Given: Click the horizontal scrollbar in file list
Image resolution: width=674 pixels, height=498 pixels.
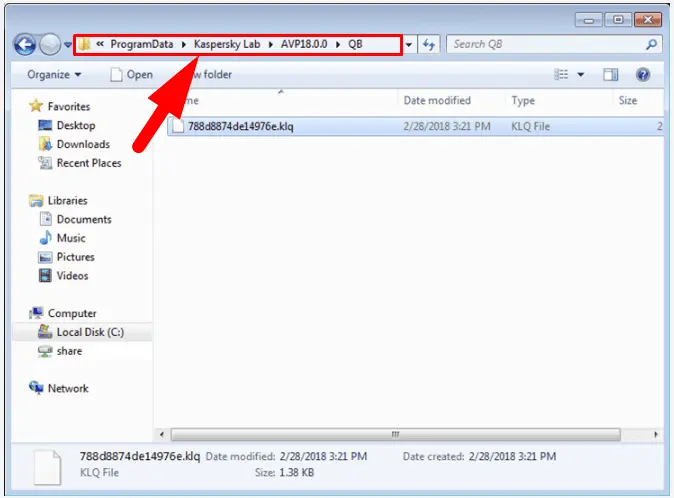Looking at the screenshot, I should tap(396, 435).
